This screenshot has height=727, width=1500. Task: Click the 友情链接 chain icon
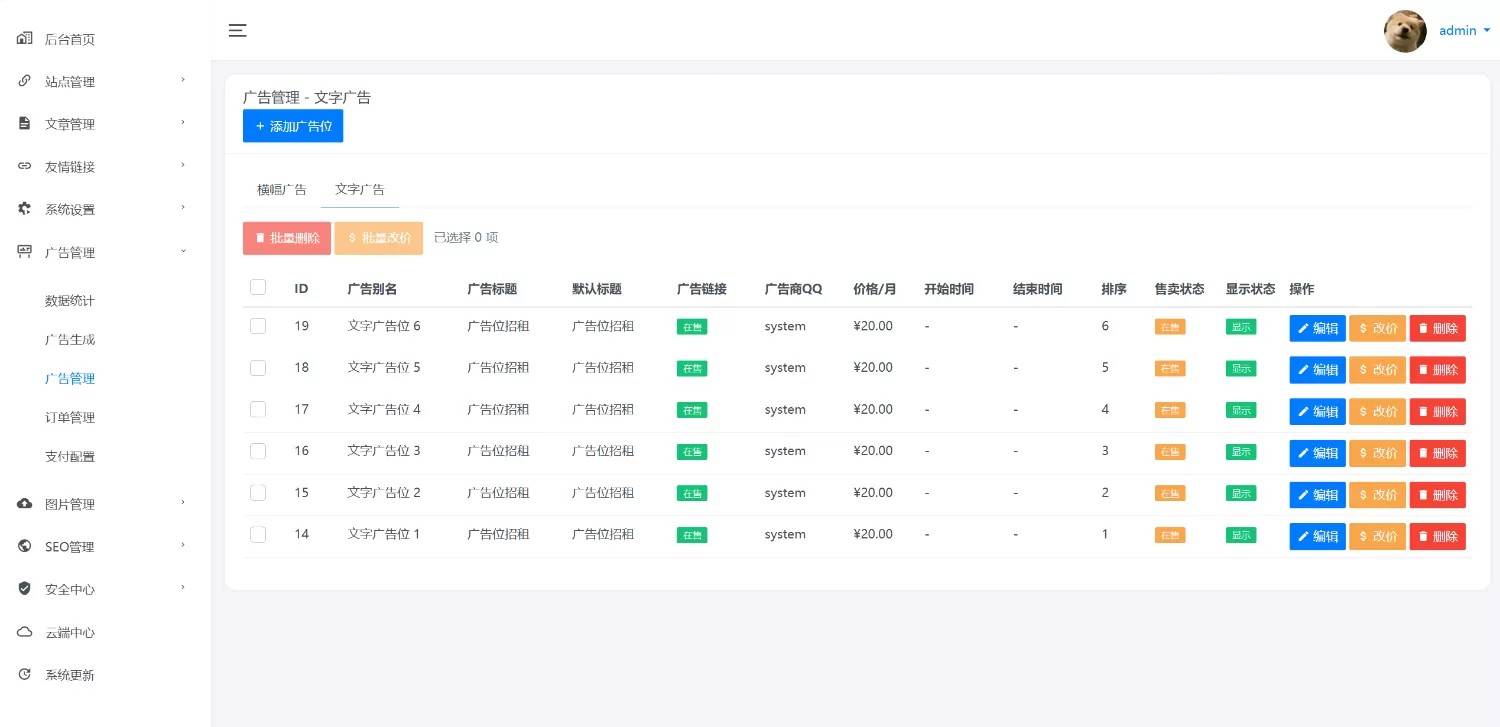pyautogui.click(x=25, y=166)
